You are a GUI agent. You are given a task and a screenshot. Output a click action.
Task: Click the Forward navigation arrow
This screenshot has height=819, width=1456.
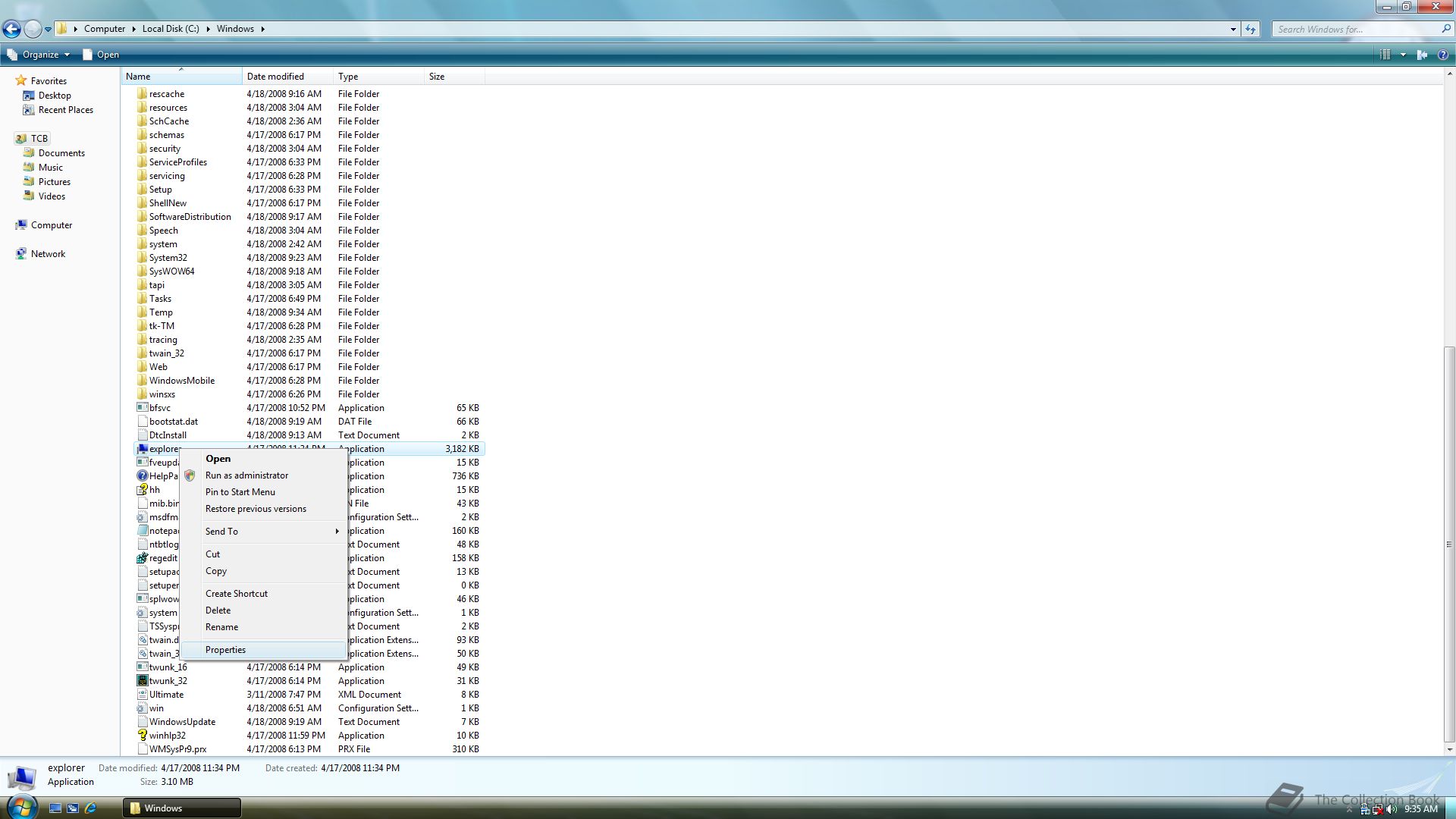click(x=33, y=29)
